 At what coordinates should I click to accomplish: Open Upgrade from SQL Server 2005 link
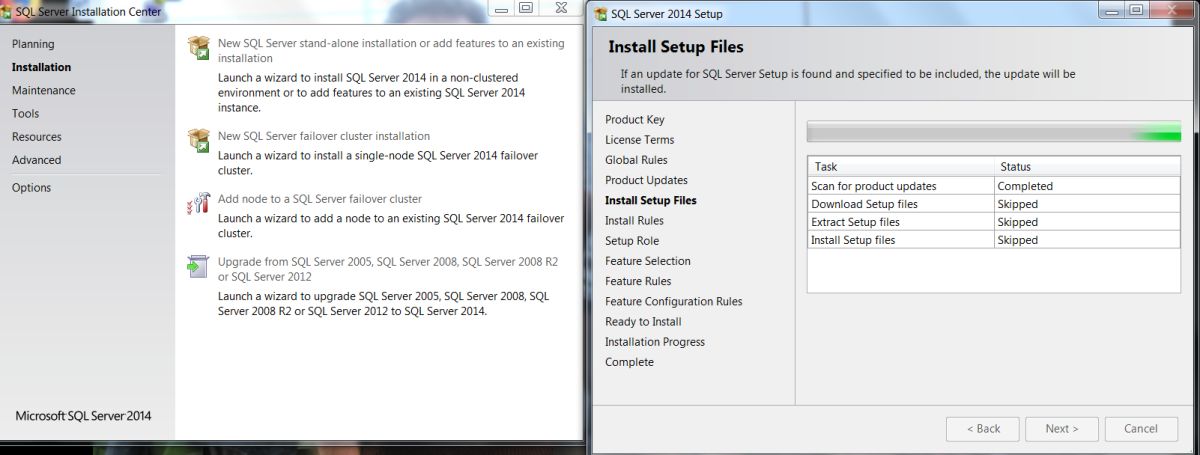[388, 269]
